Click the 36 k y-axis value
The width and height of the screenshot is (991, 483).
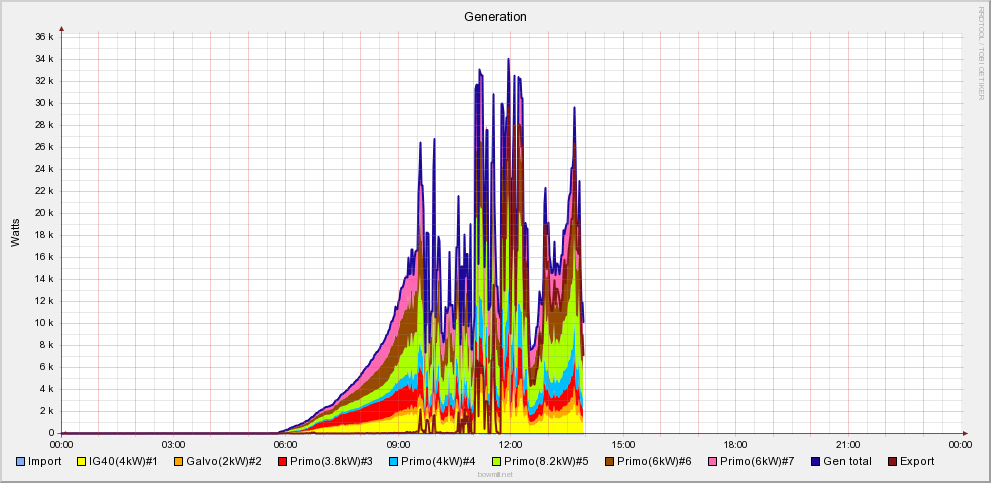pyautogui.click(x=46, y=37)
